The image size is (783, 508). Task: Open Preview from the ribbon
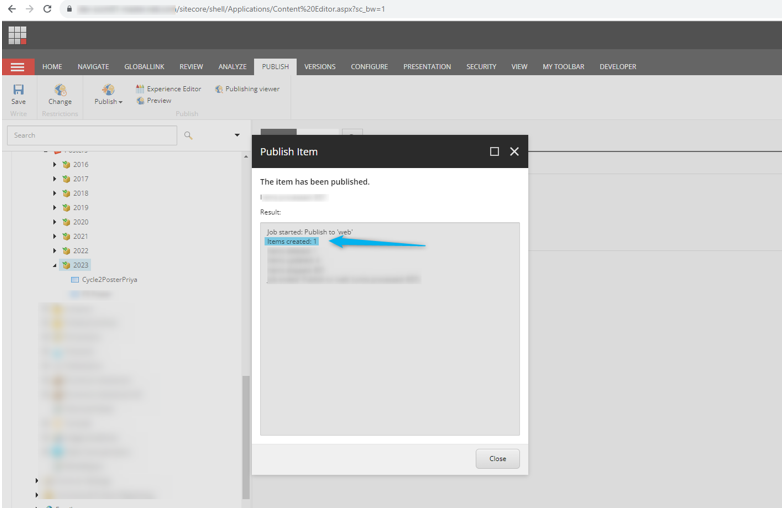(154, 100)
